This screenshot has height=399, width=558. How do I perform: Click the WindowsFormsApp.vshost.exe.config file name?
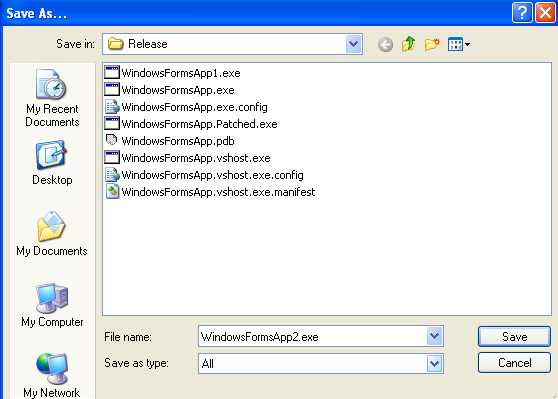[x=212, y=175]
